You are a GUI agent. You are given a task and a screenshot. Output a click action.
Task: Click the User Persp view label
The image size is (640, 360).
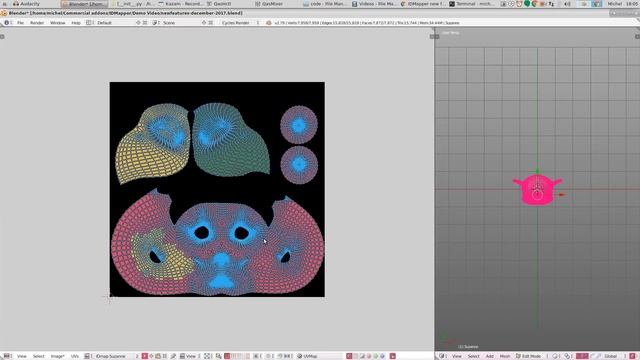[x=451, y=33]
